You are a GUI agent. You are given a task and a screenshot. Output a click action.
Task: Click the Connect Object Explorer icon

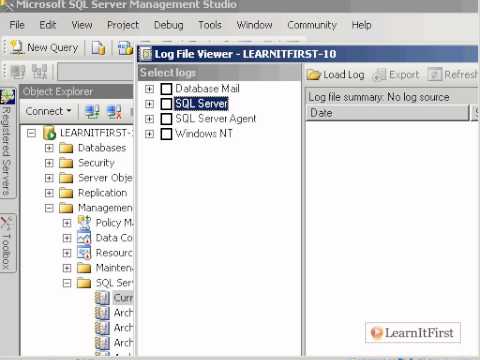[92, 112]
